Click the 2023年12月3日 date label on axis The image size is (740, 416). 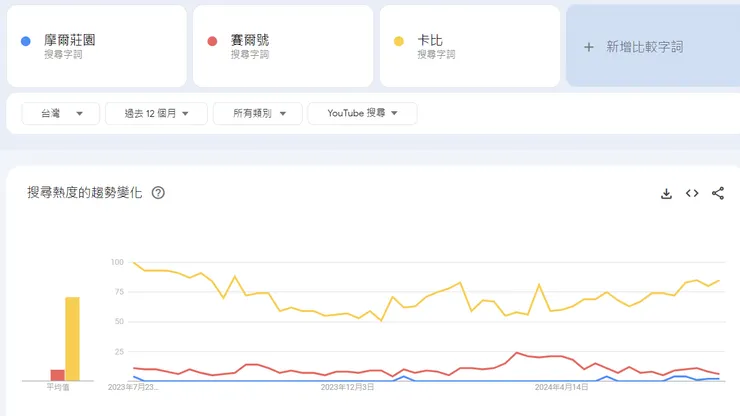[347, 386]
